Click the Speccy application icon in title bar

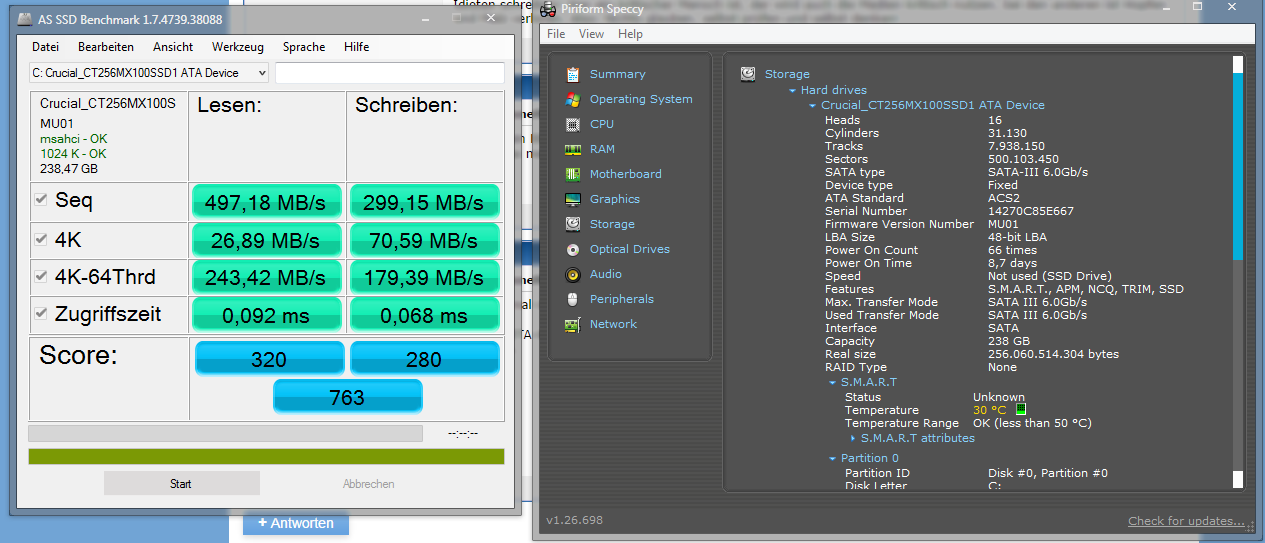pos(548,10)
